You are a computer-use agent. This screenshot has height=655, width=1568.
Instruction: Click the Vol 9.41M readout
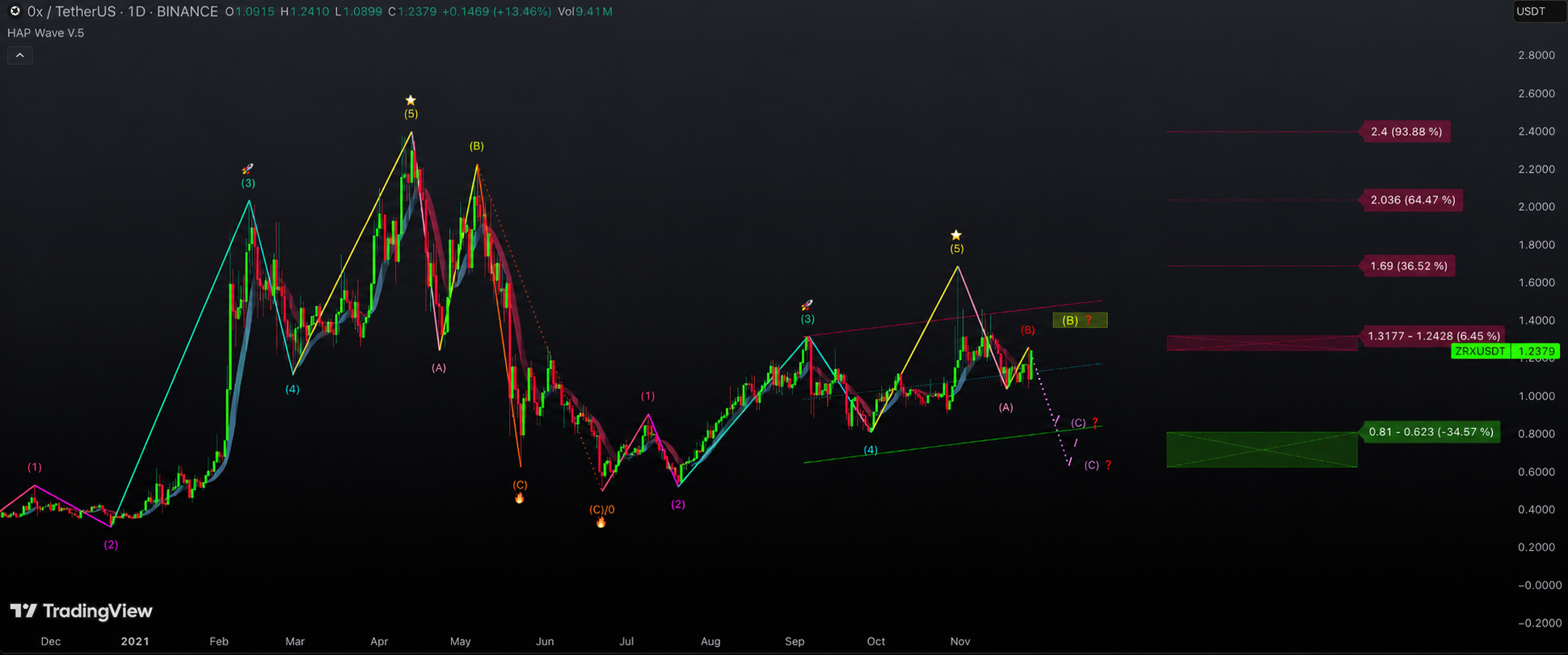coord(584,12)
